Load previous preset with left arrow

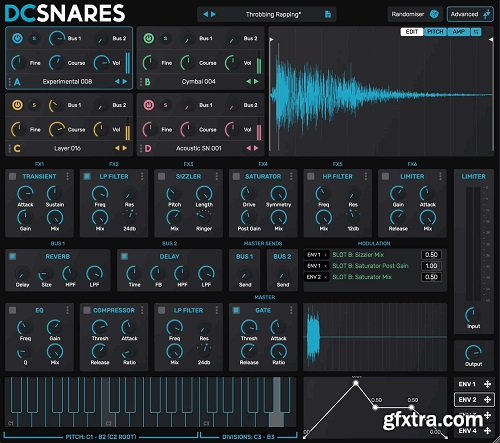206,14
